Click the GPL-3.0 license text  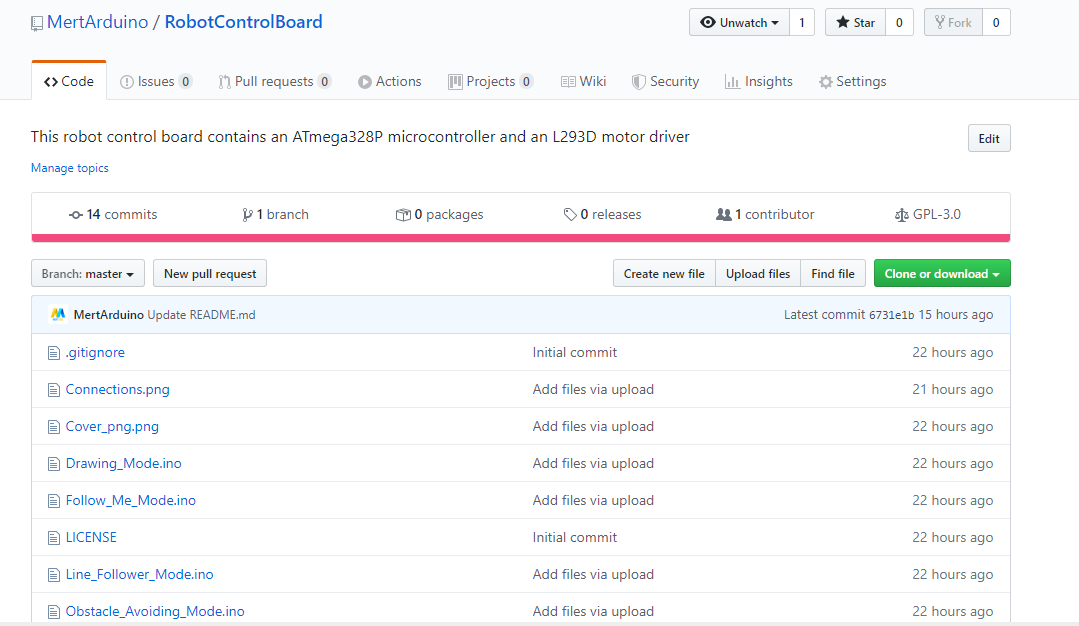[937, 215]
